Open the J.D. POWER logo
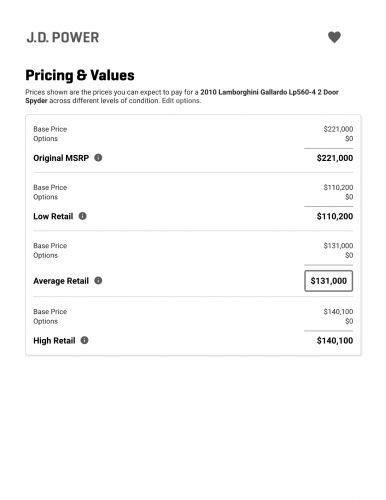Viewport: 386px width, 500px height. 63,37
